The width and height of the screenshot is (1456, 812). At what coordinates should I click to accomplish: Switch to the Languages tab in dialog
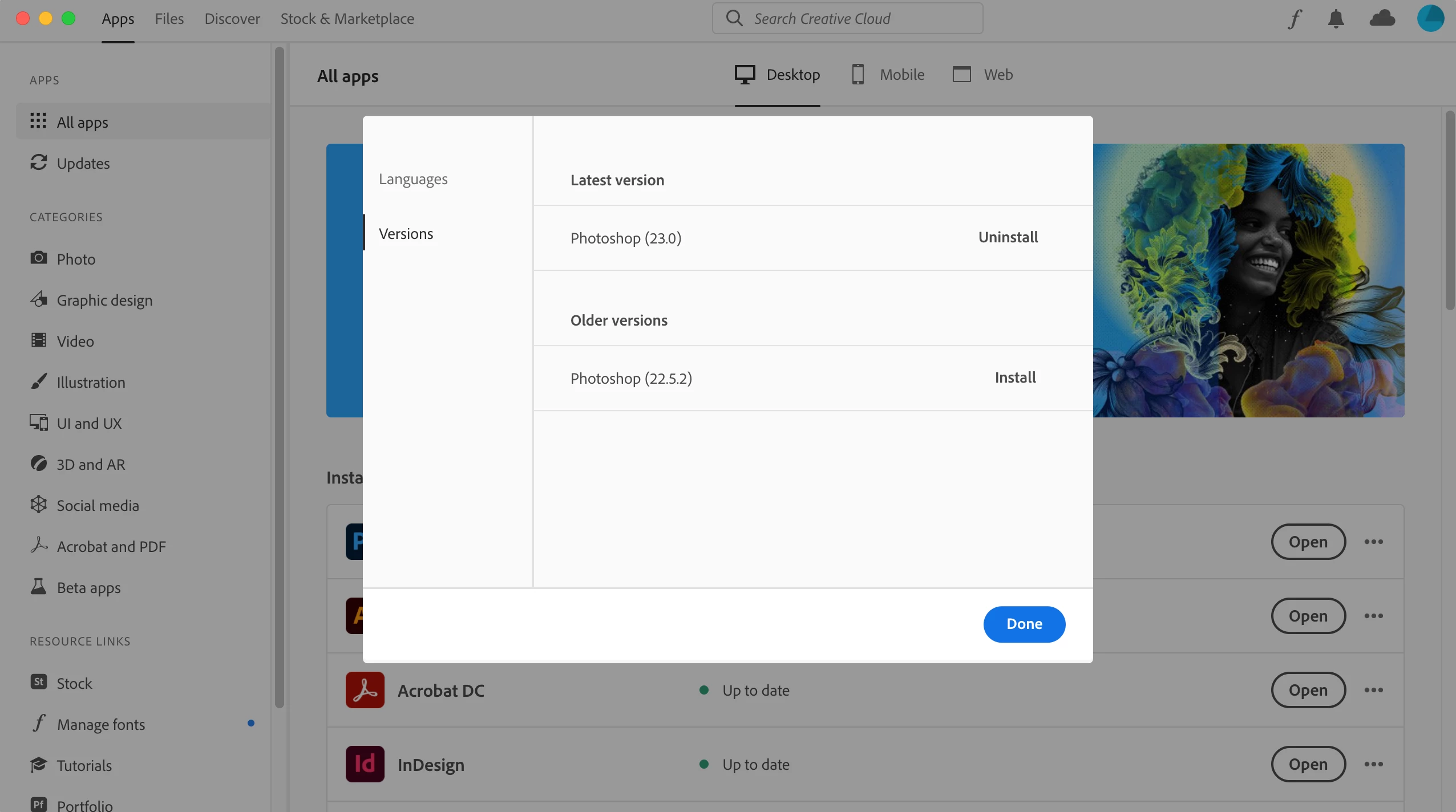click(413, 179)
